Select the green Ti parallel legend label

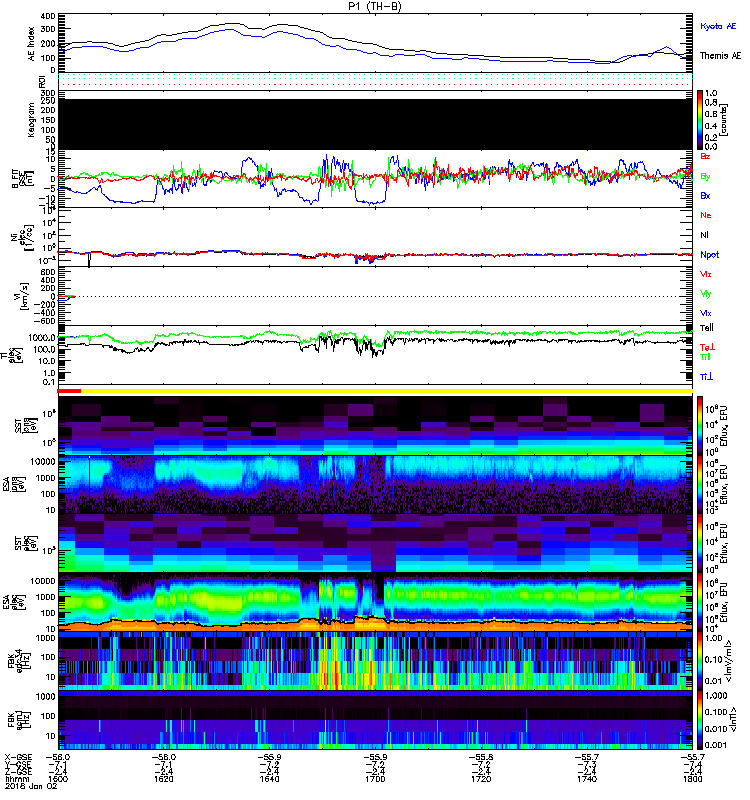click(705, 357)
